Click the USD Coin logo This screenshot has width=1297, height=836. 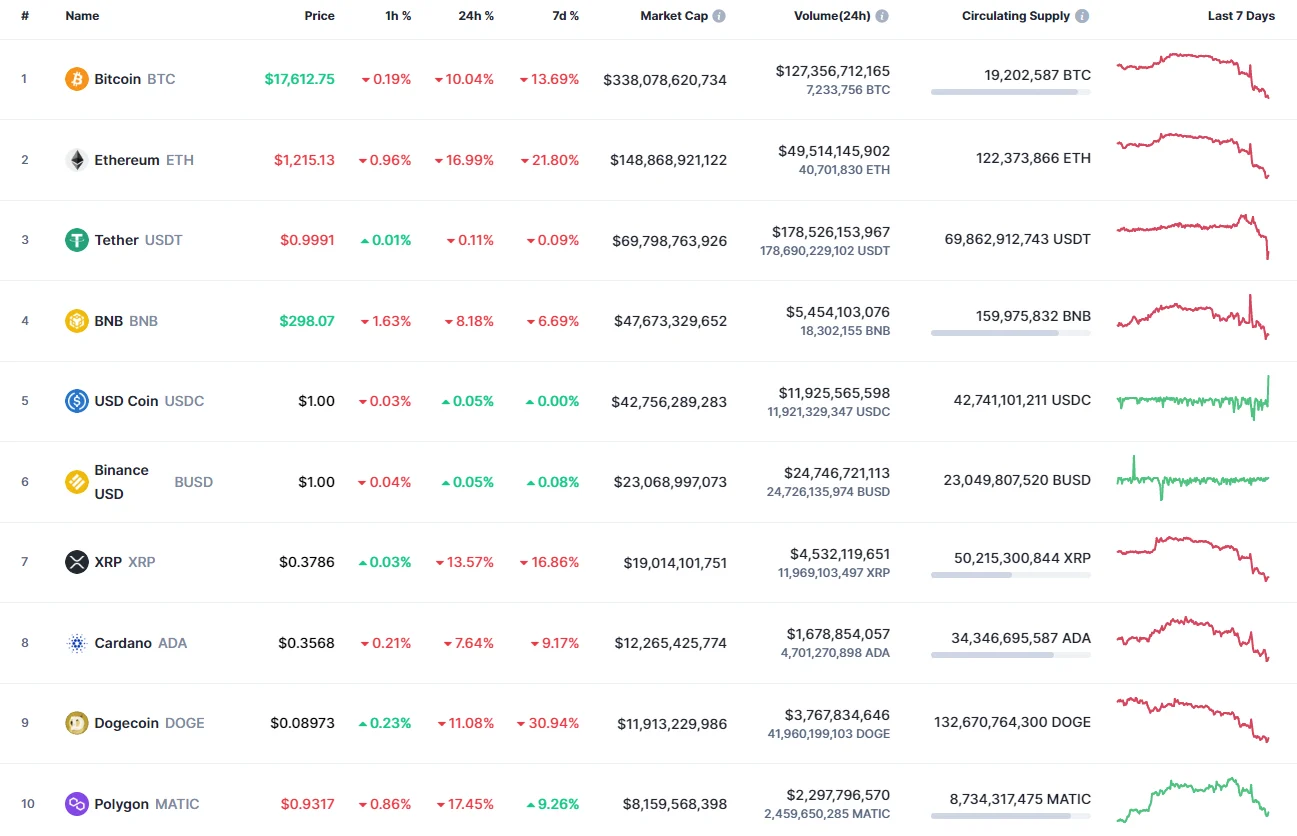coord(77,401)
